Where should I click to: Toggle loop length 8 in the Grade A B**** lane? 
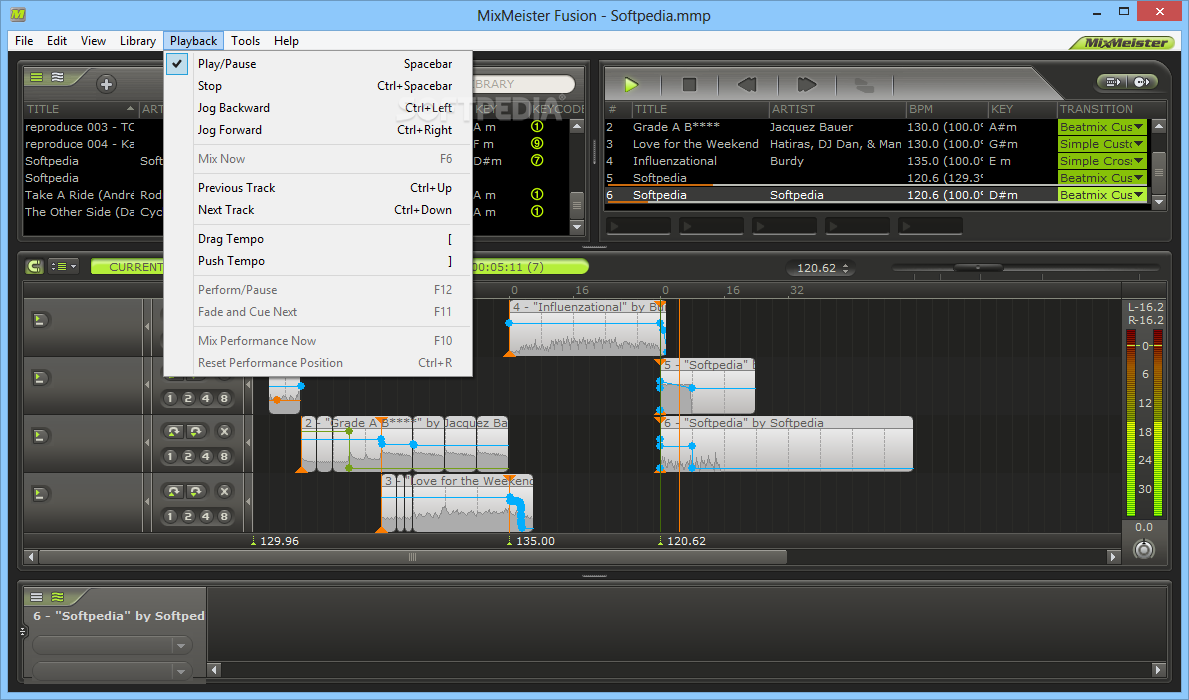224,457
